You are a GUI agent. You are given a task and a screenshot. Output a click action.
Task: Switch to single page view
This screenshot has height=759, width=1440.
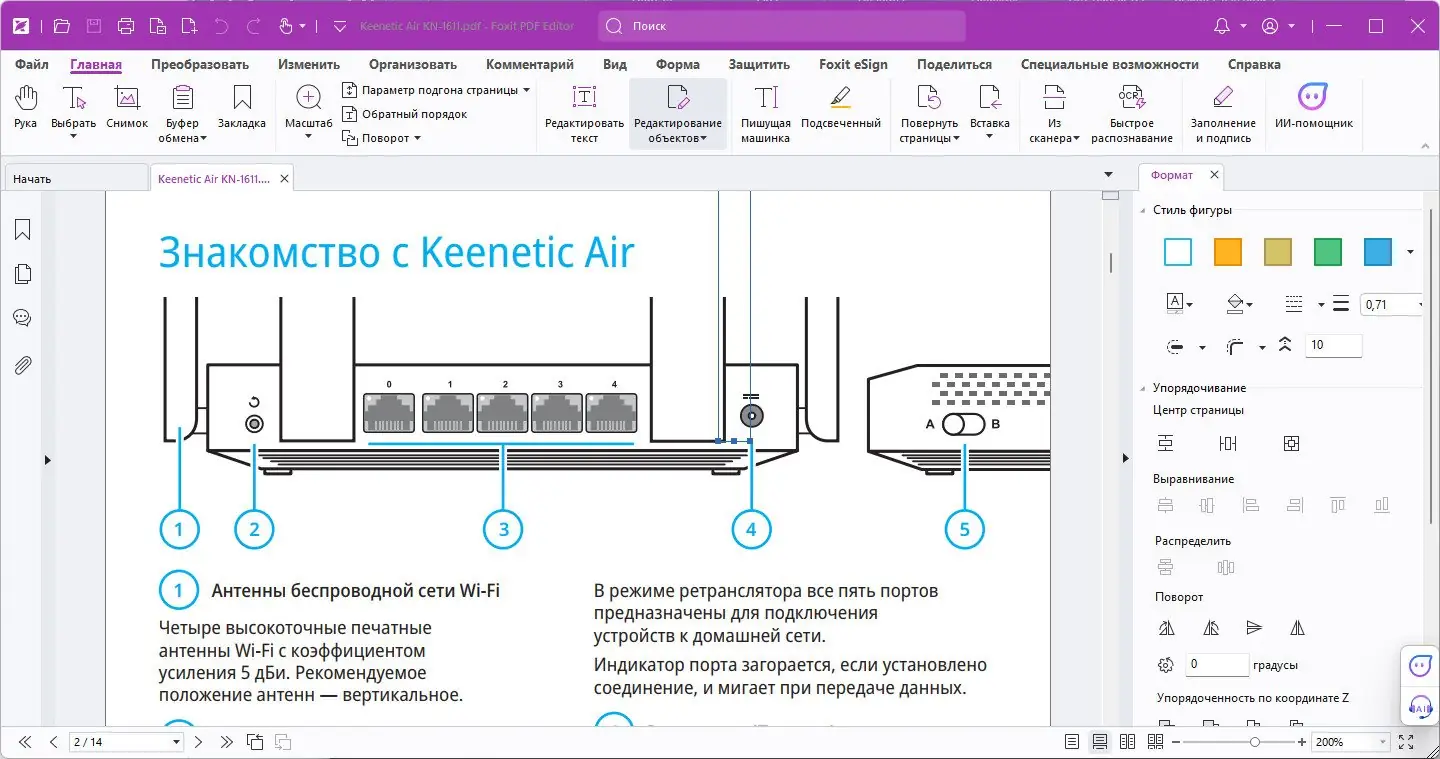pos(1072,742)
